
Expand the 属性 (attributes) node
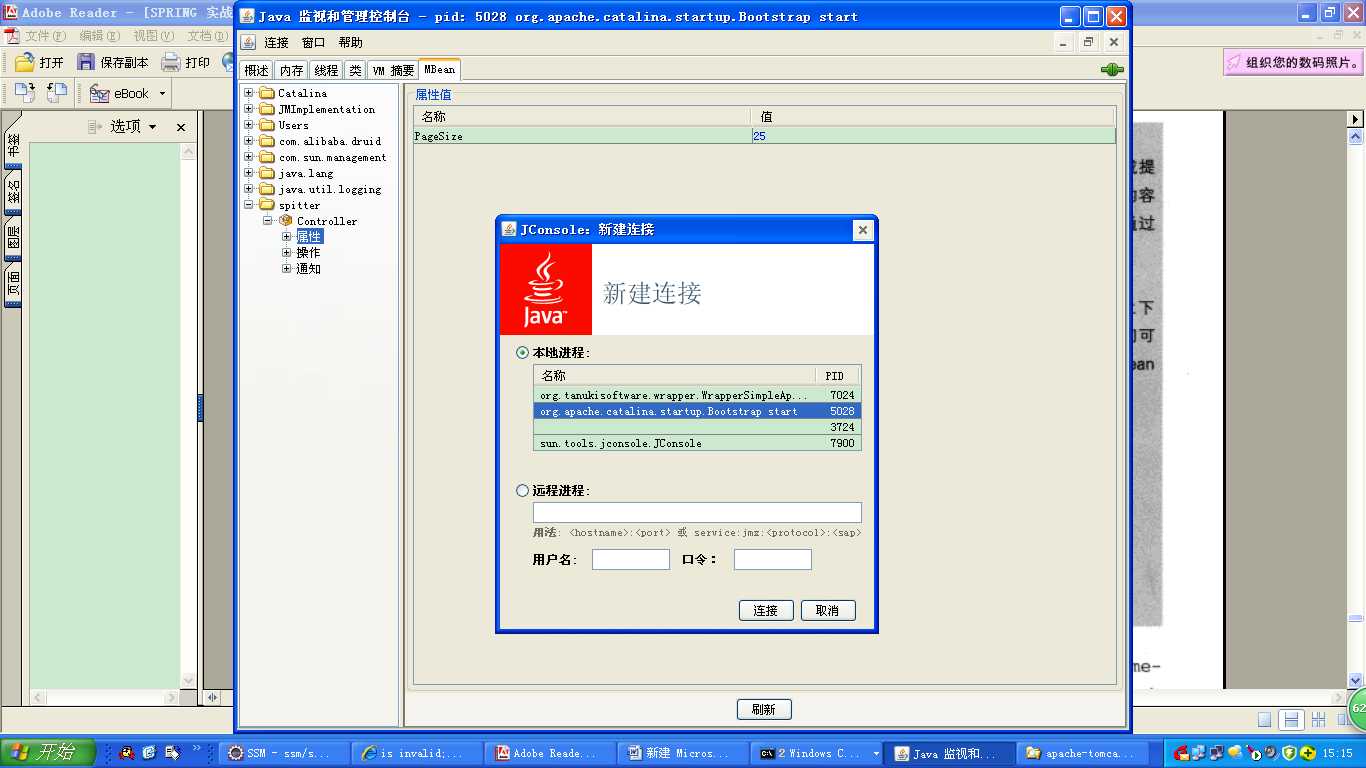coord(287,237)
